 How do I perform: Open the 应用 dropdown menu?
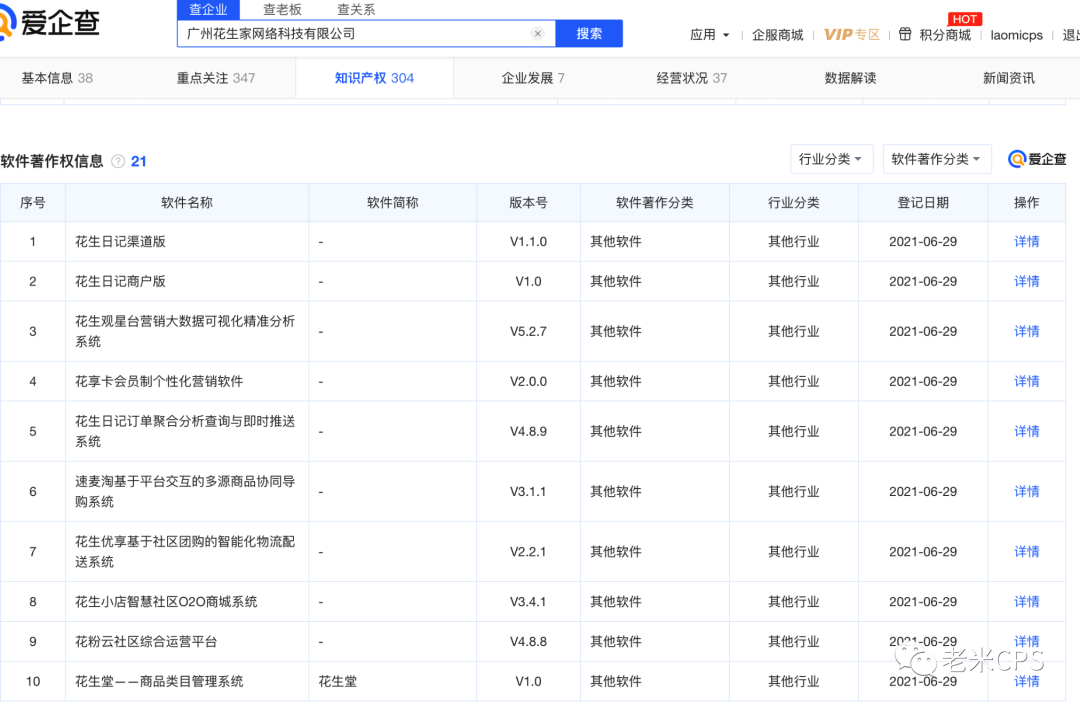point(709,34)
